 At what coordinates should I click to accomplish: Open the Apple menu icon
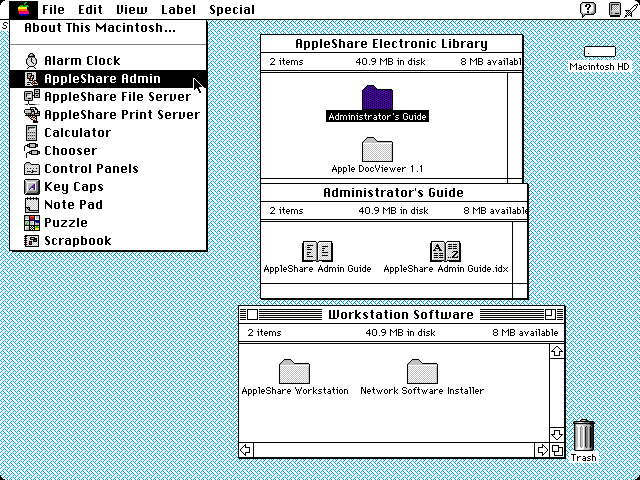pyautogui.click(x=24, y=9)
